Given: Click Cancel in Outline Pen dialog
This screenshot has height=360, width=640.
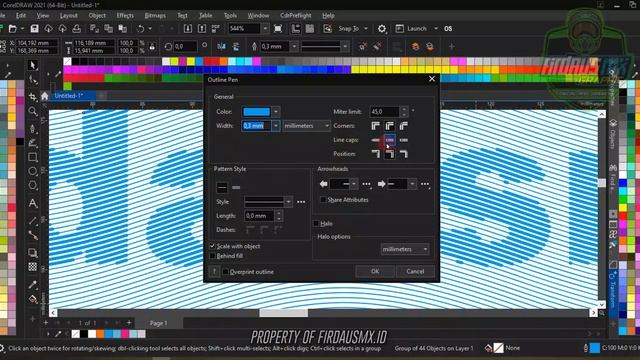Looking at the screenshot, I should point(415,271).
